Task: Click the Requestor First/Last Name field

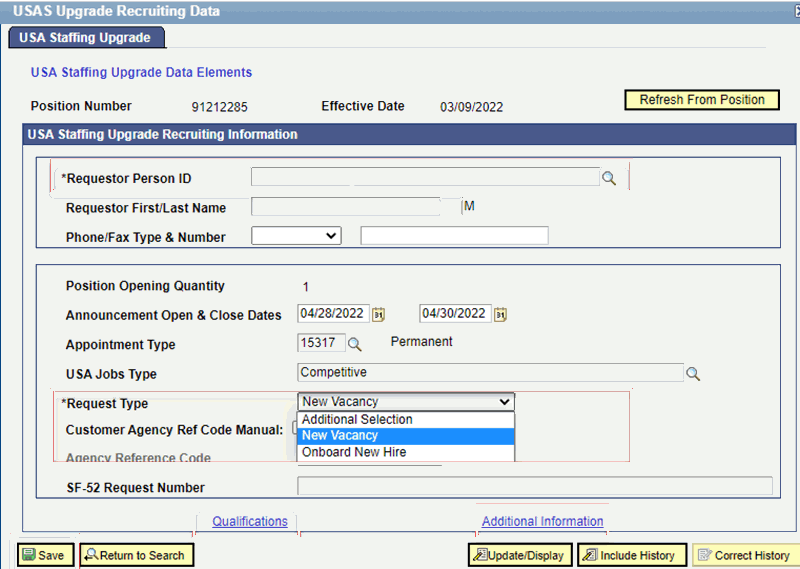Action: click(x=346, y=207)
